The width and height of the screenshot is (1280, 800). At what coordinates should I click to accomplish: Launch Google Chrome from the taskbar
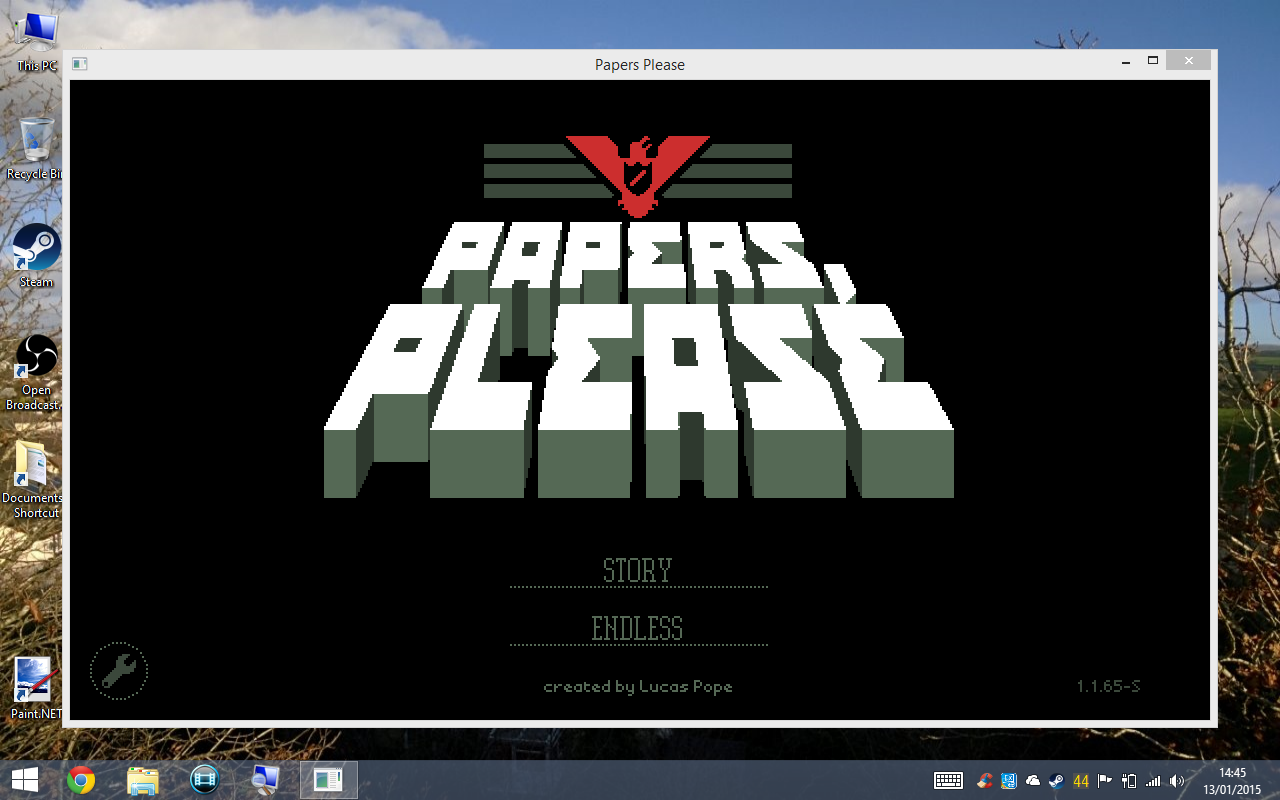pos(81,780)
